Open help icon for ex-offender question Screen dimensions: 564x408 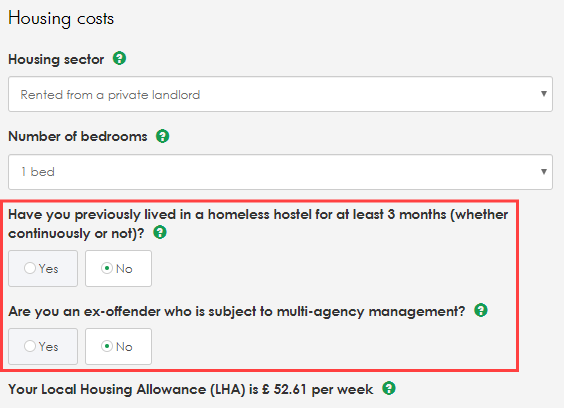(x=481, y=310)
